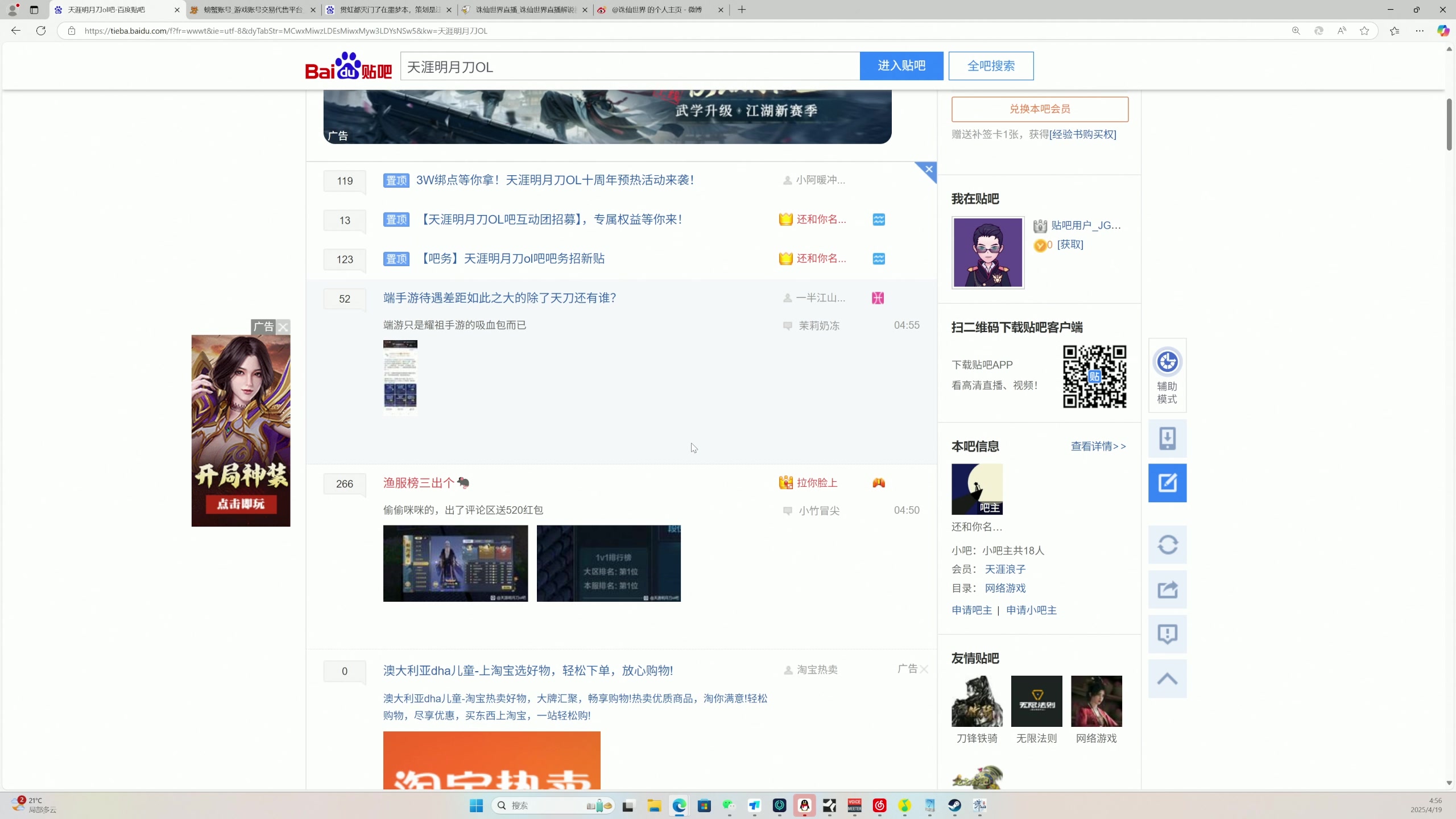Screen dimensions: 1456x819
Task: Open the browser settings ellipsis menu
Action: (1420, 31)
